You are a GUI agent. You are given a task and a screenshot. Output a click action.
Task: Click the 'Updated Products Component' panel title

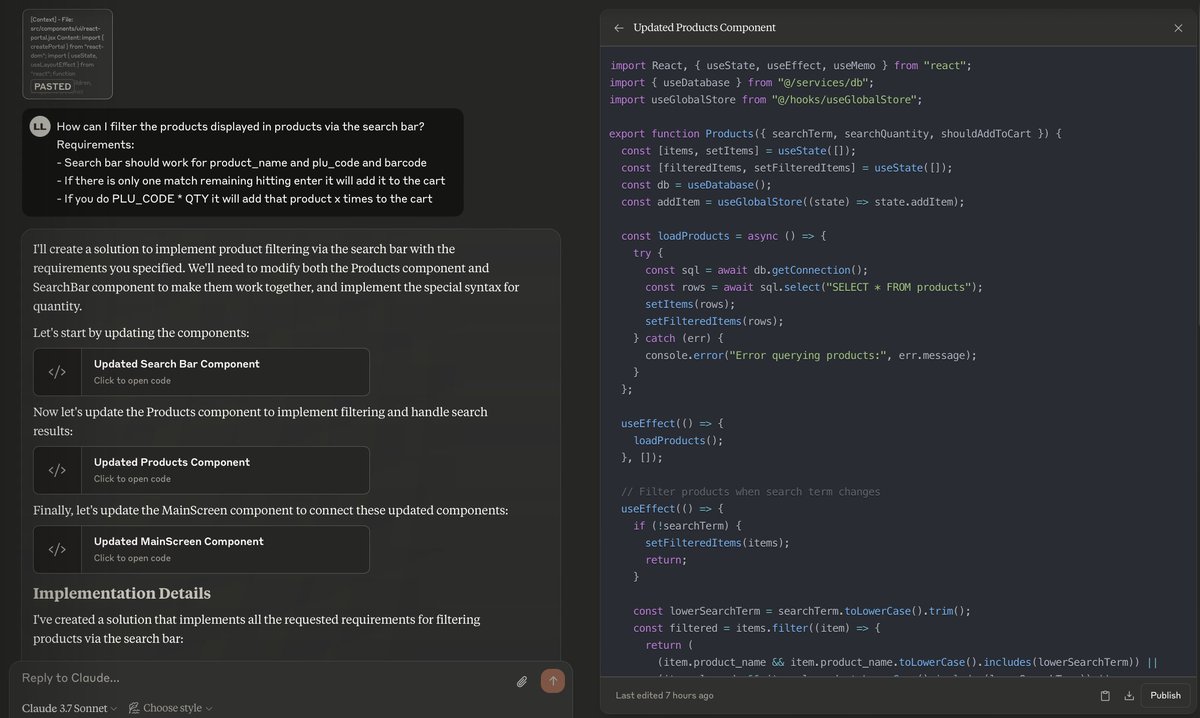704,28
